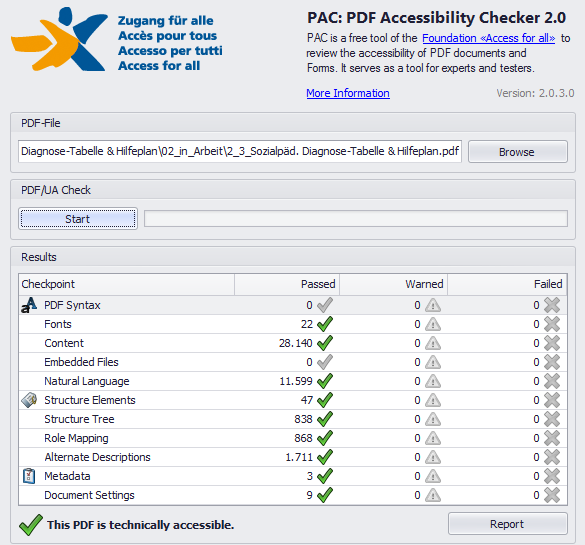Click the 28.140 passed value for Content

pos(295,343)
